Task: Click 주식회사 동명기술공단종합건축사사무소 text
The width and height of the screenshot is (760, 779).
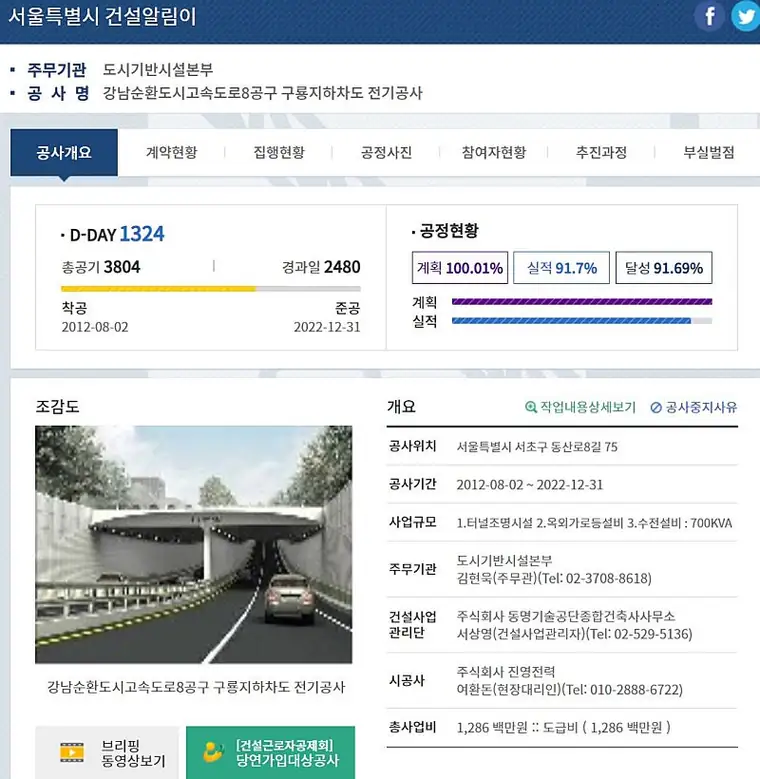Action: click(x=566, y=617)
